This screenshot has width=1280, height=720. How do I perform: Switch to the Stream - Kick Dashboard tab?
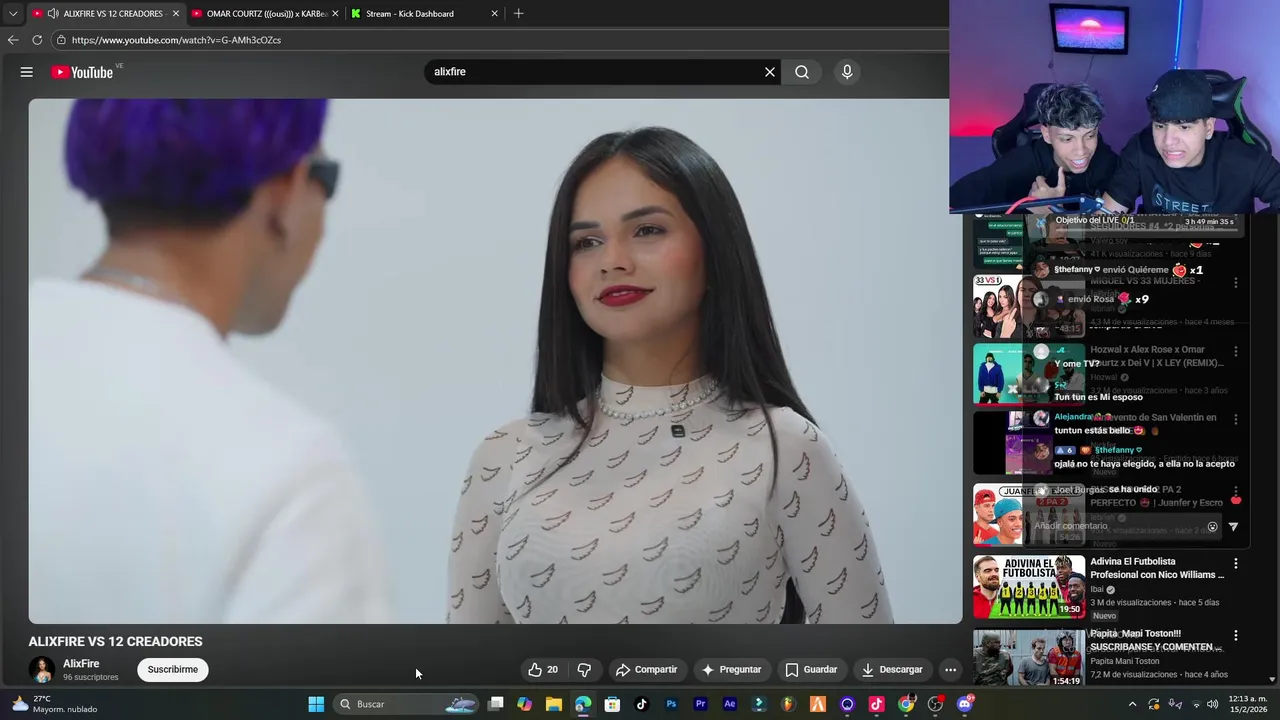point(425,14)
